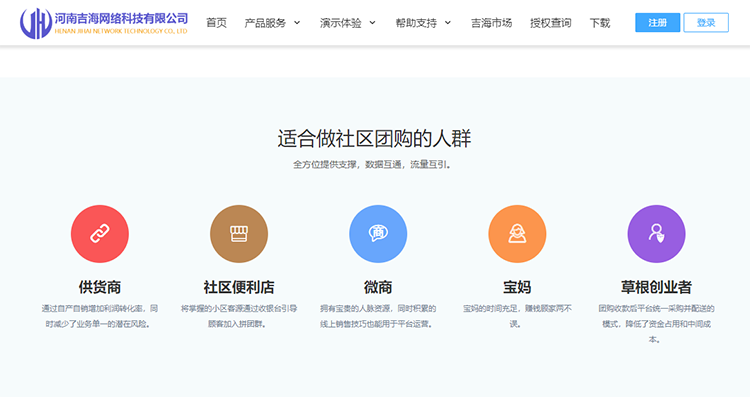Viewport: 750px width, 397px height.
Task: Click the blue 注册 button
Action: click(x=657, y=22)
